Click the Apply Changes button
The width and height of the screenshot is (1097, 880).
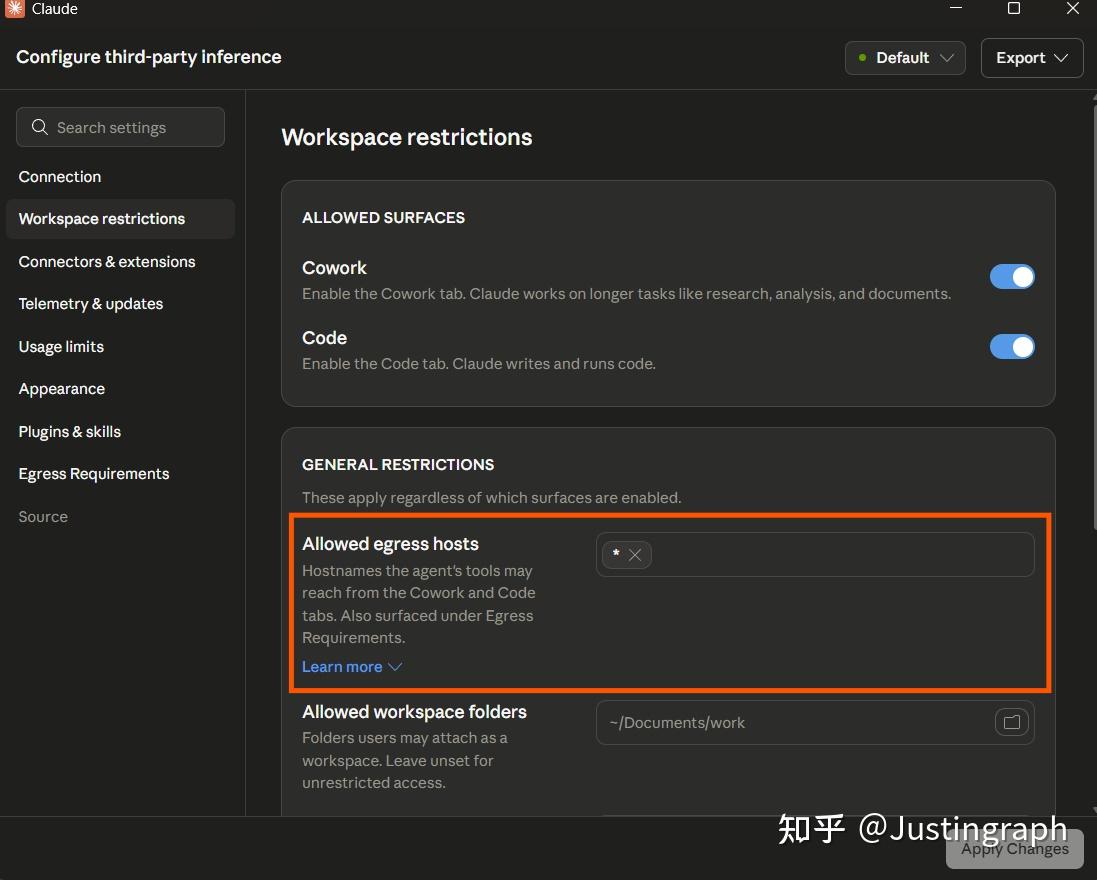[x=1014, y=849]
